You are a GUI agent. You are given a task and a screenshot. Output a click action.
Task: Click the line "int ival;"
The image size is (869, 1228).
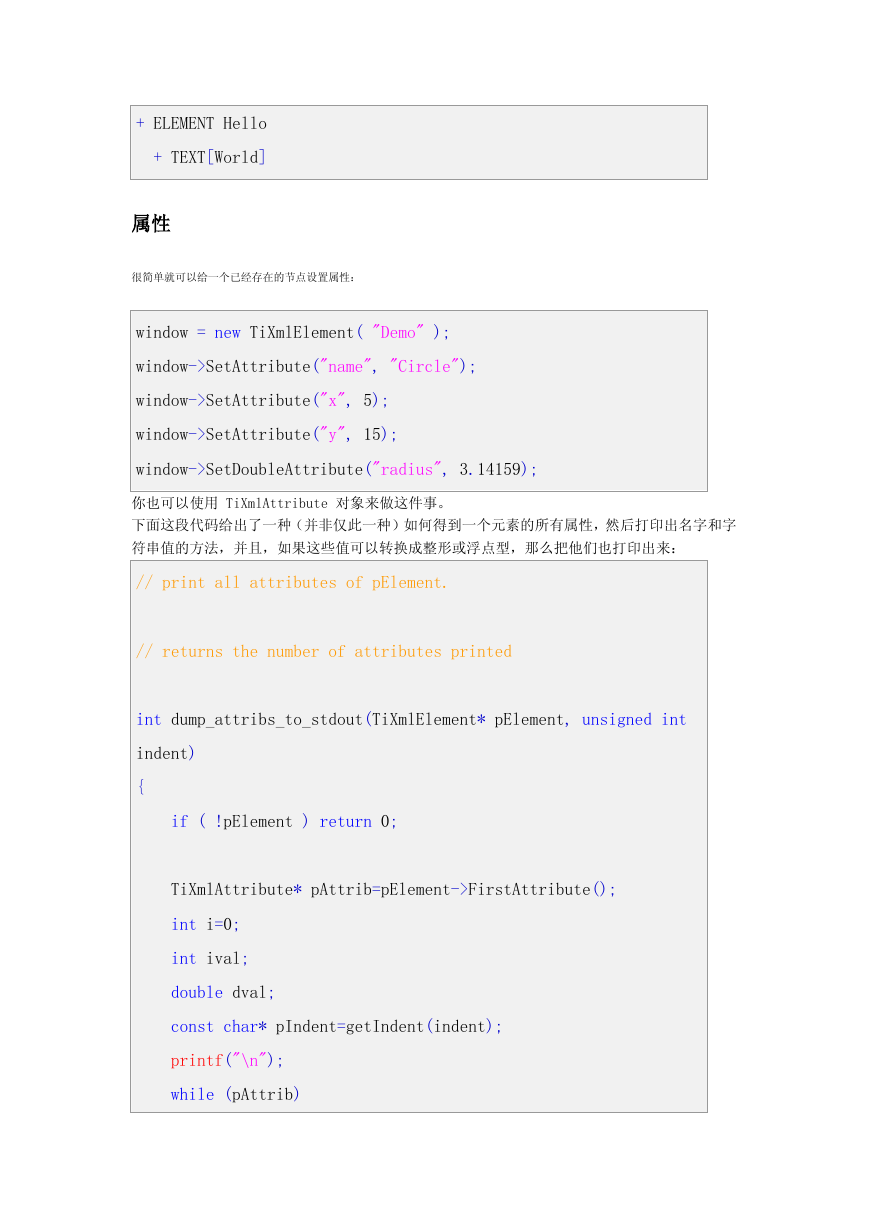pos(210,959)
